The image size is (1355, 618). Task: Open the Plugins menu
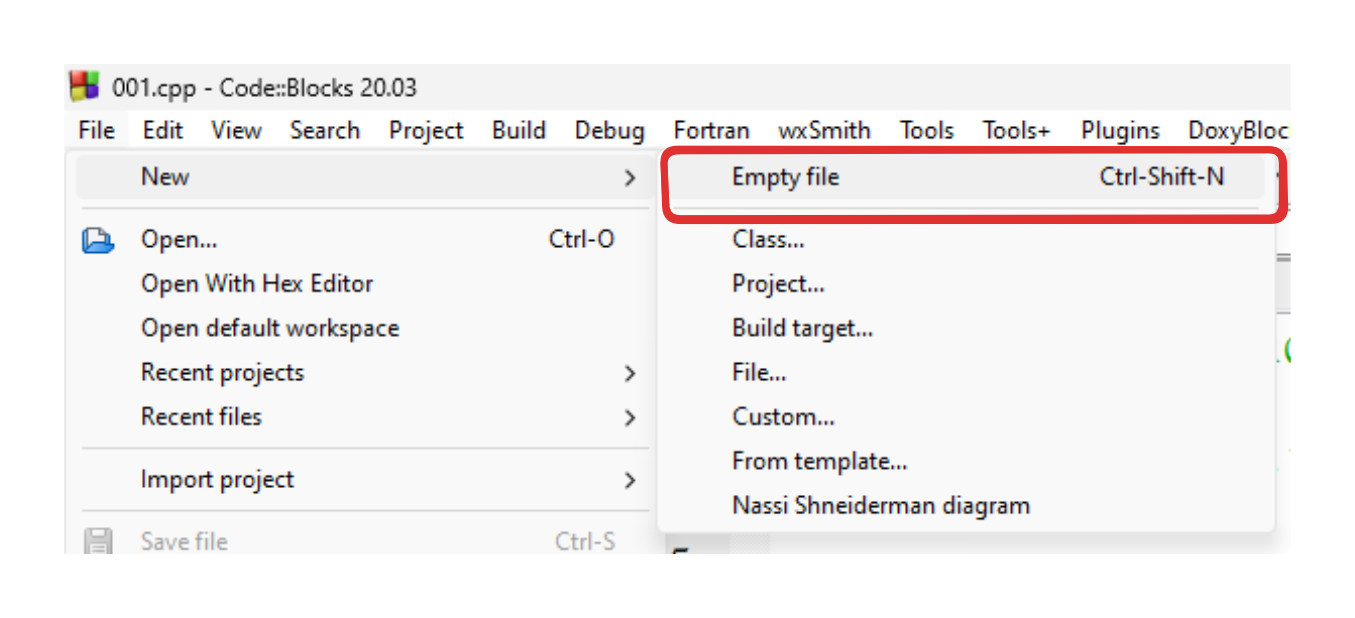click(1120, 131)
